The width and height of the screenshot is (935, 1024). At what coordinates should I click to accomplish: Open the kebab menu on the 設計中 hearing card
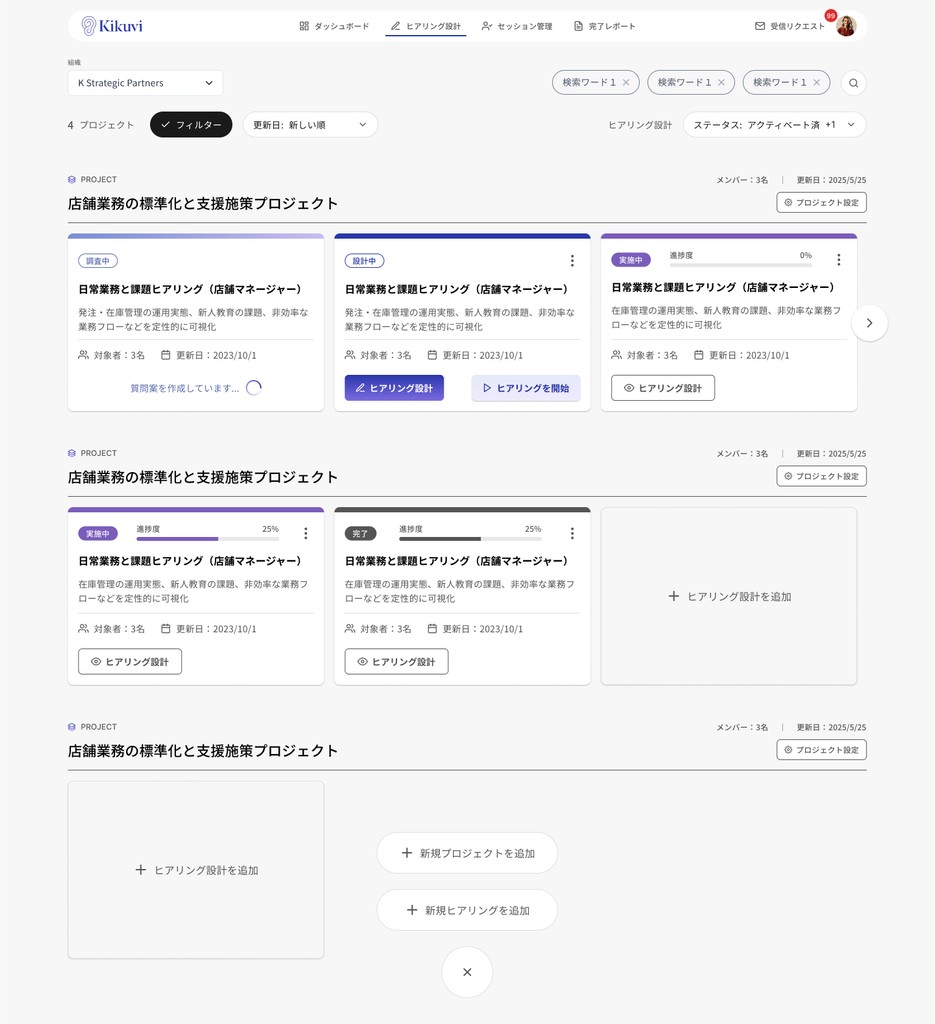(572, 260)
